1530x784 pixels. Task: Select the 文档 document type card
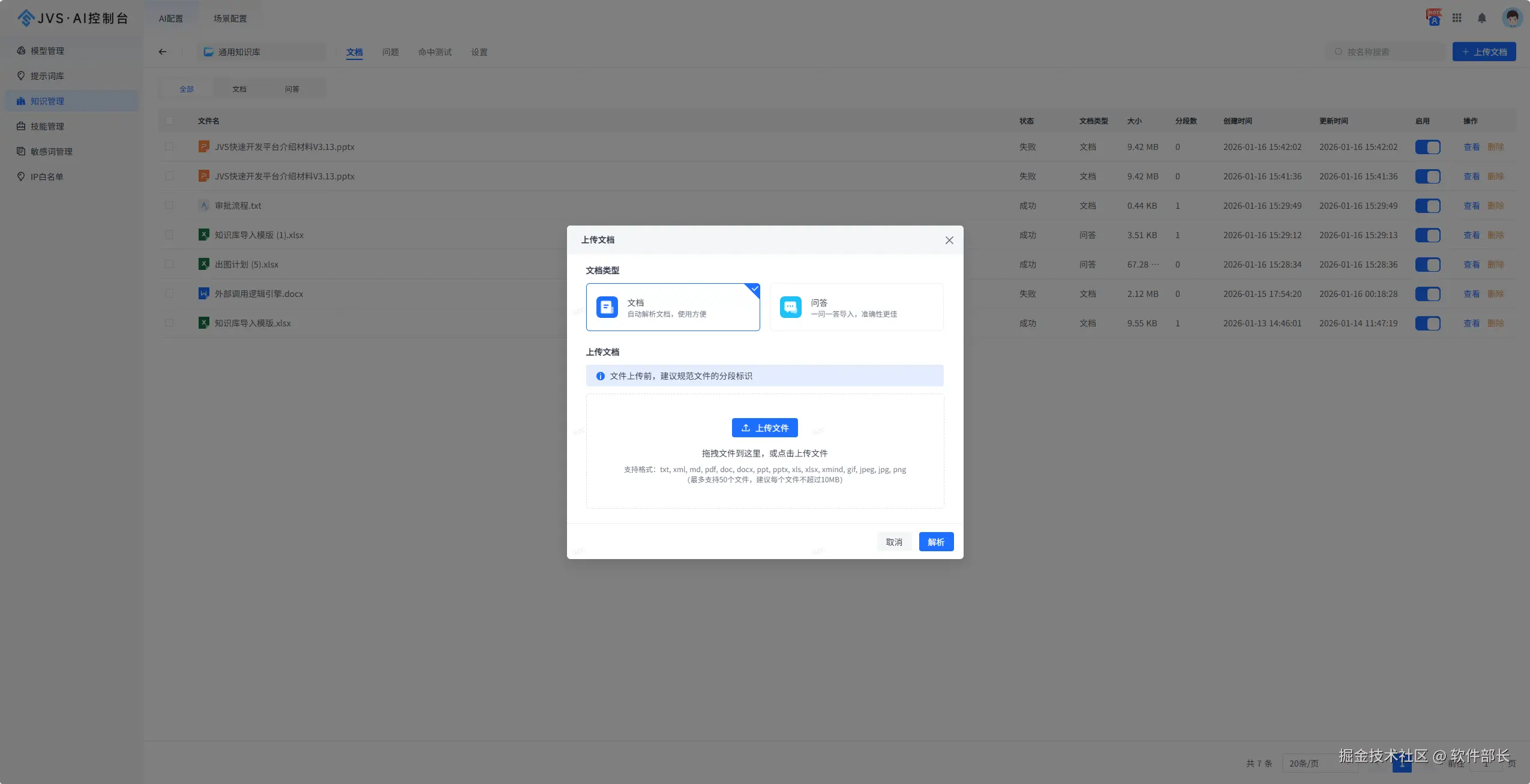tap(673, 307)
